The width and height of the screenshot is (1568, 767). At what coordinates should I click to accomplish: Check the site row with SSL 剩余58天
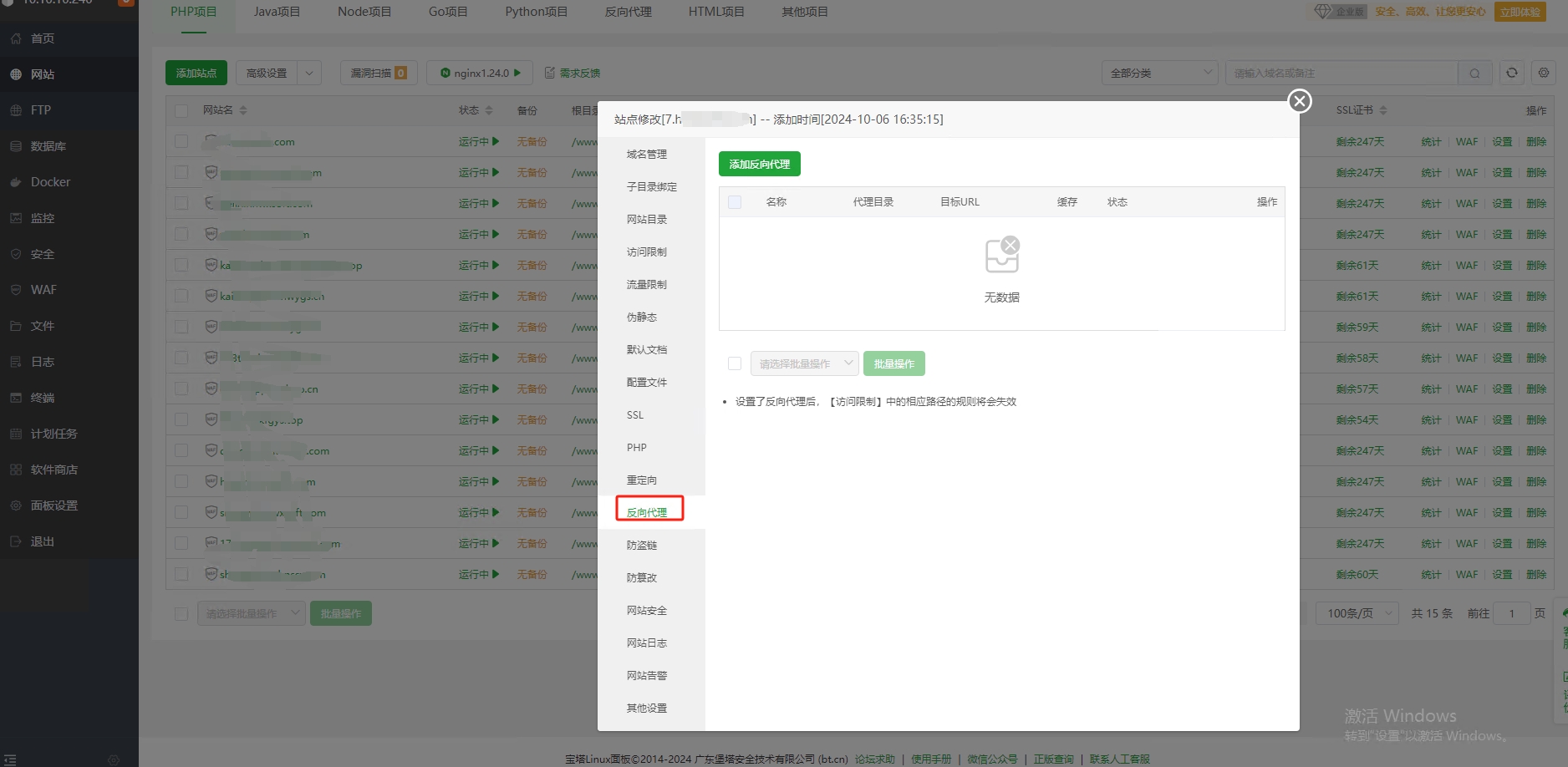click(181, 358)
